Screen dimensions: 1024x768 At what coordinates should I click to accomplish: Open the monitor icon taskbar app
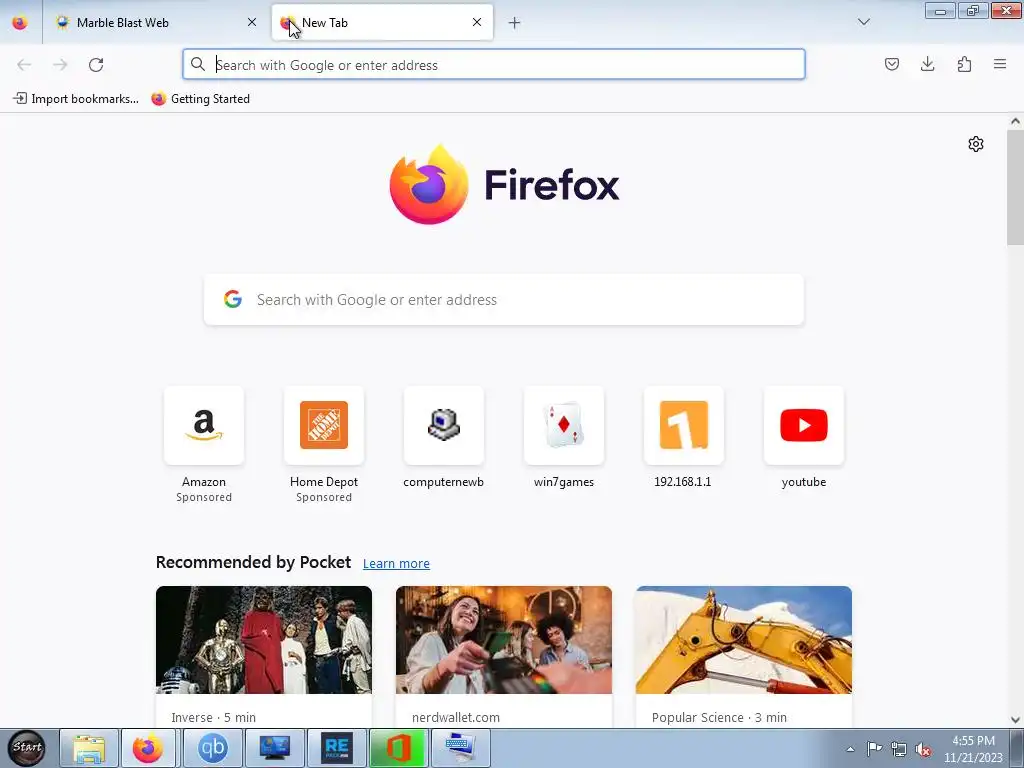click(275, 748)
